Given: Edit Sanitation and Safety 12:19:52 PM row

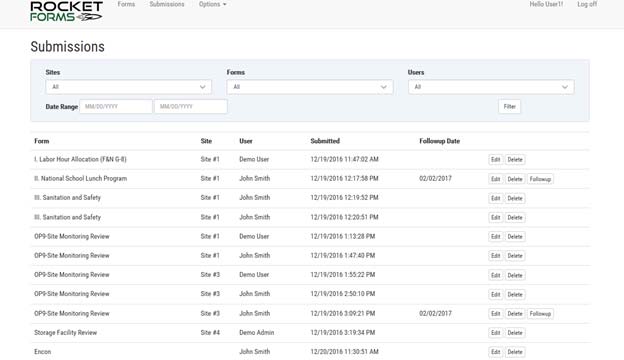Looking at the screenshot, I should [495, 198].
